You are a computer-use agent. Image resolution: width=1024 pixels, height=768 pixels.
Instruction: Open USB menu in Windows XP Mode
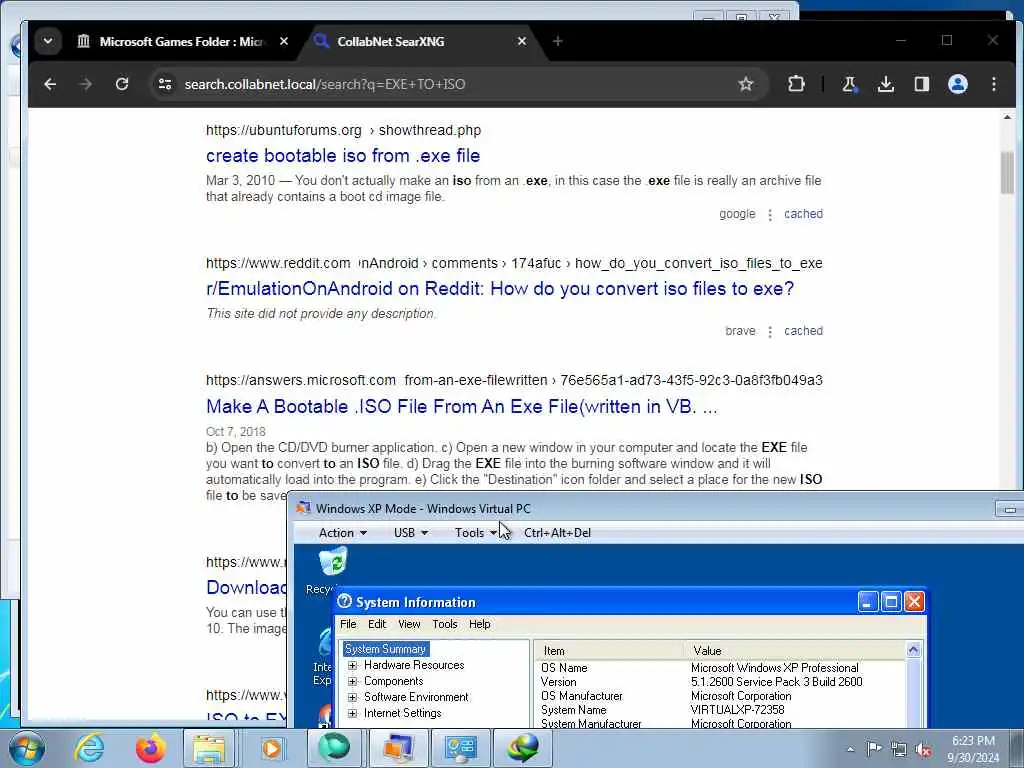410,532
